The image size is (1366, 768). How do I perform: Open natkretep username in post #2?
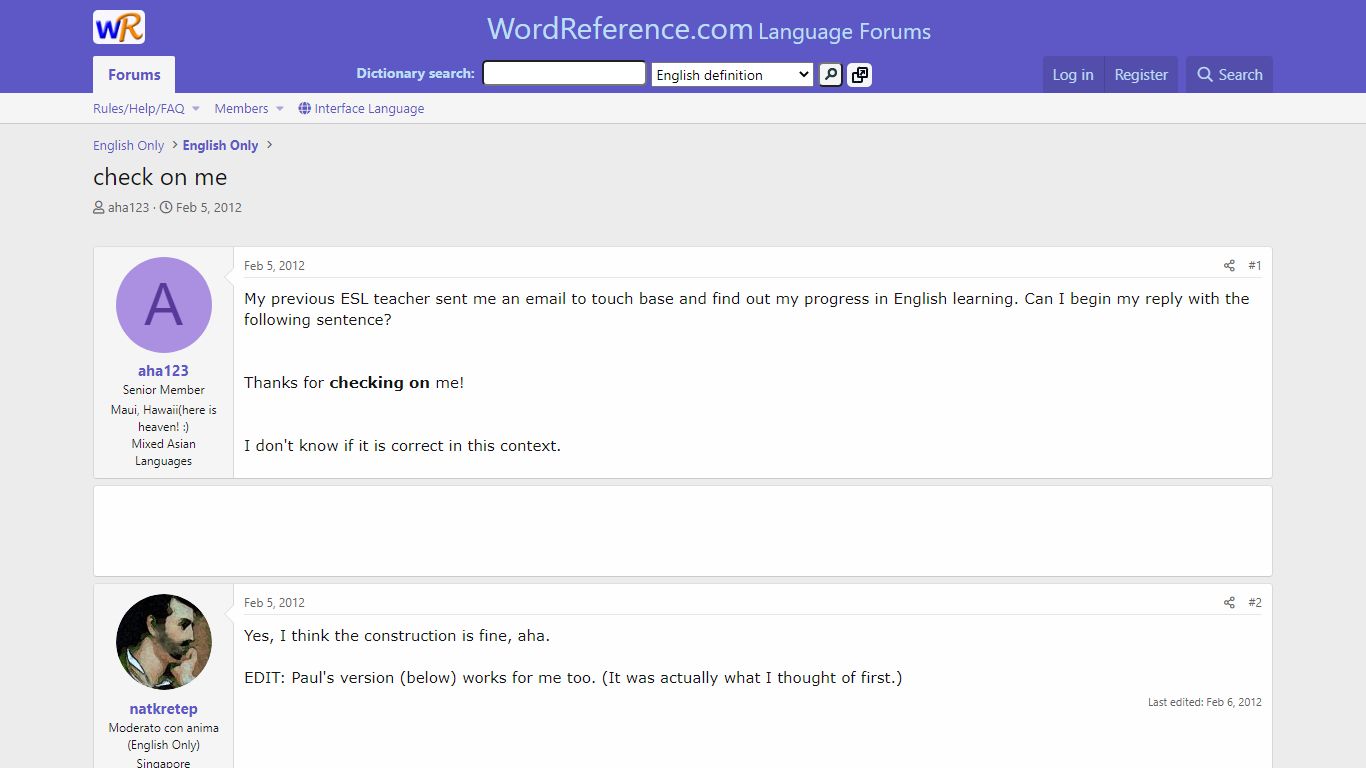coord(164,709)
